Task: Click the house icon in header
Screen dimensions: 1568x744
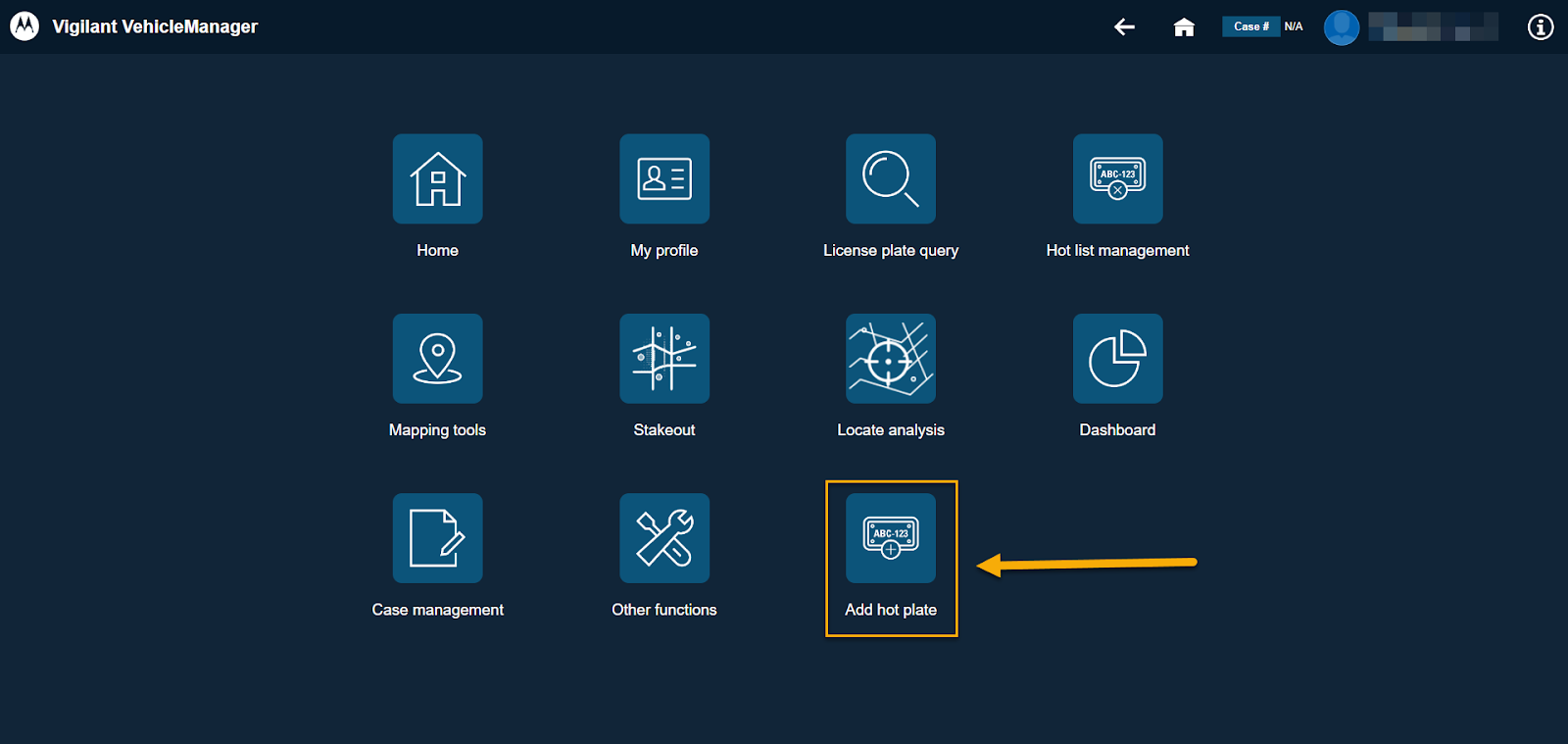Action: (1184, 26)
